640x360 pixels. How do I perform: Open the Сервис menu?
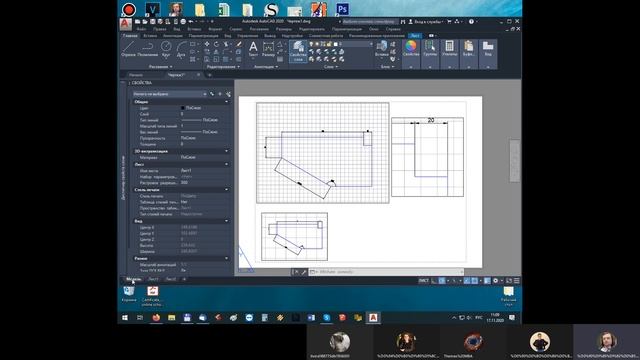pyautogui.click(x=236, y=29)
